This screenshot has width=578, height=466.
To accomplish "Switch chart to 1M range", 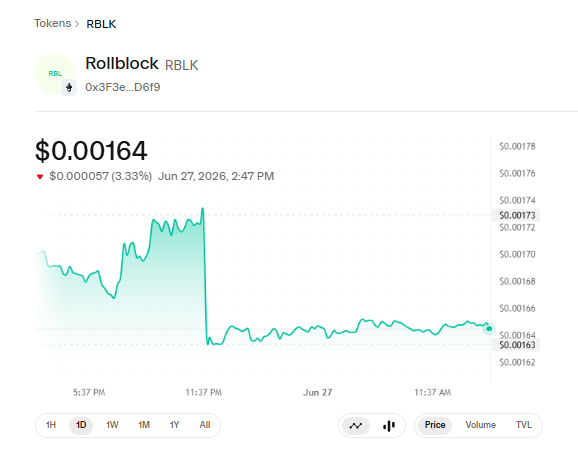I will [x=144, y=425].
